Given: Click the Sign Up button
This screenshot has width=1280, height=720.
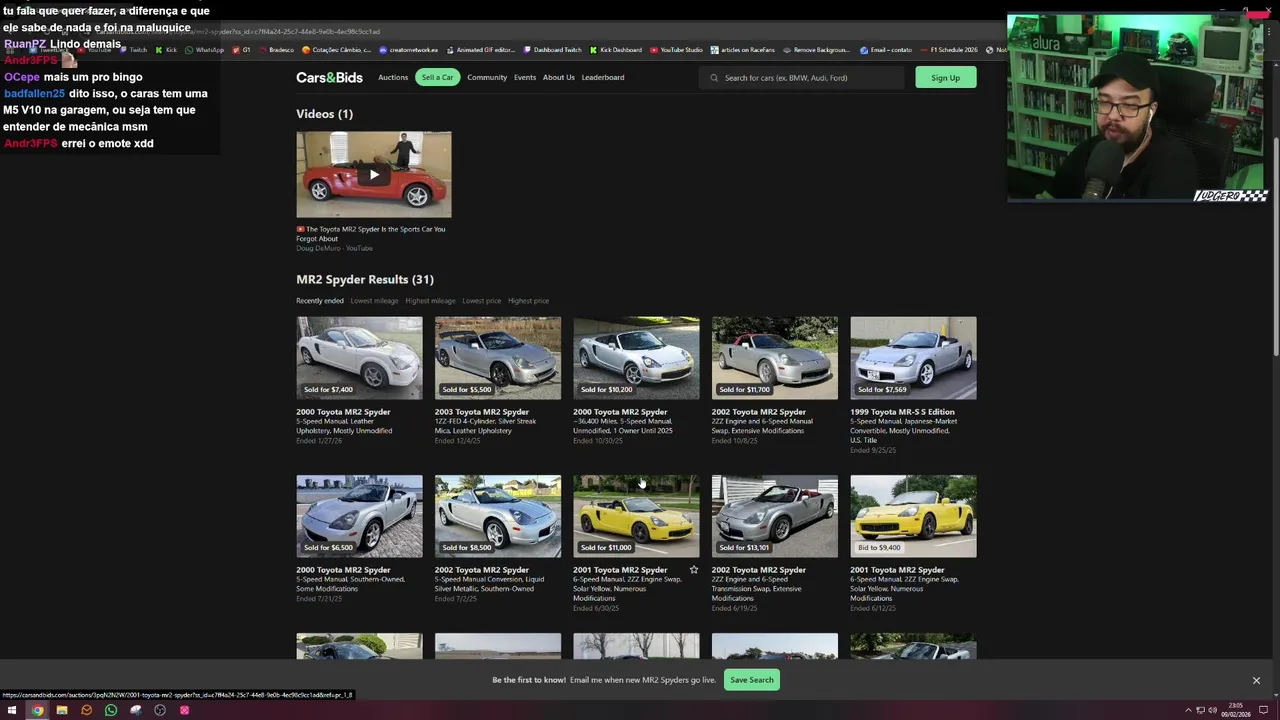Looking at the screenshot, I should 945,77.
